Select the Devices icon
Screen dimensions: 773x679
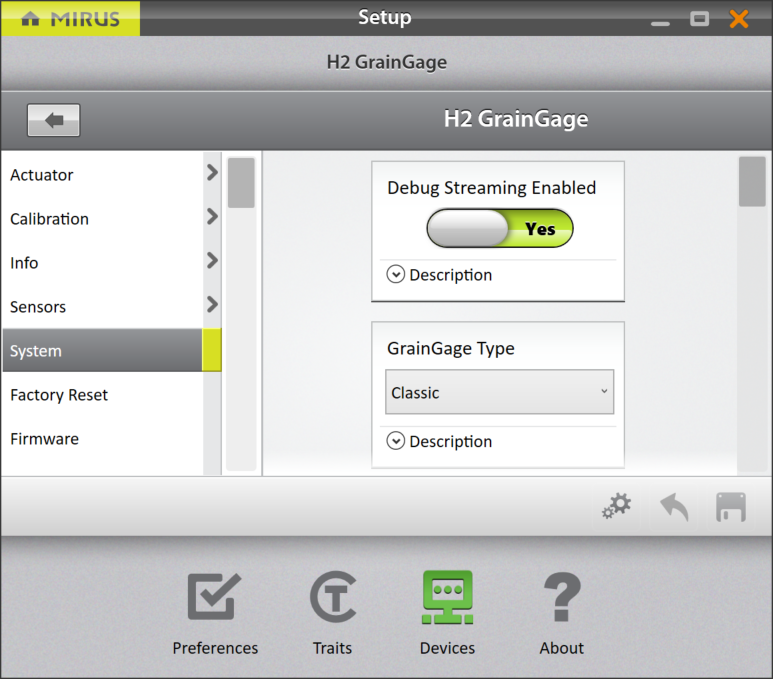(447, 600)
